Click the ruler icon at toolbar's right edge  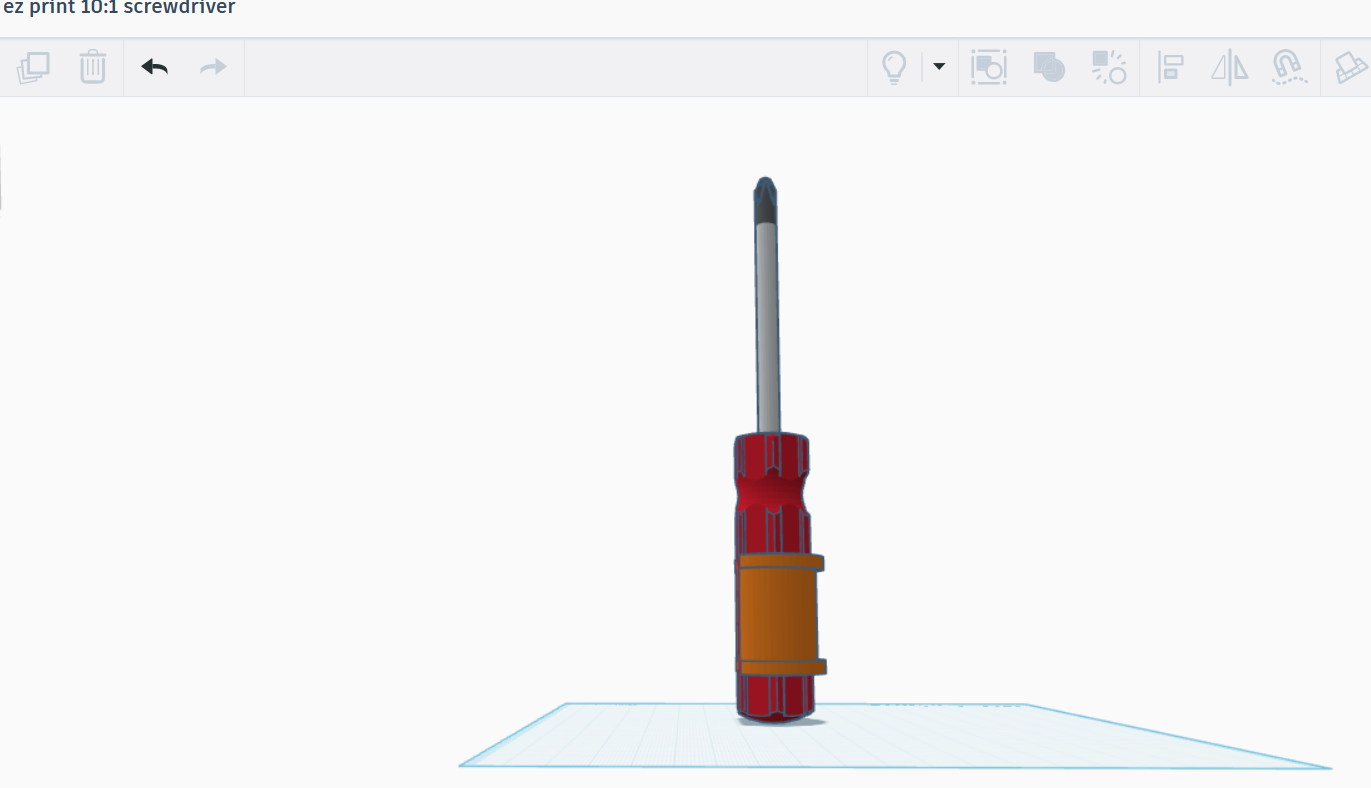[1351, 67]
